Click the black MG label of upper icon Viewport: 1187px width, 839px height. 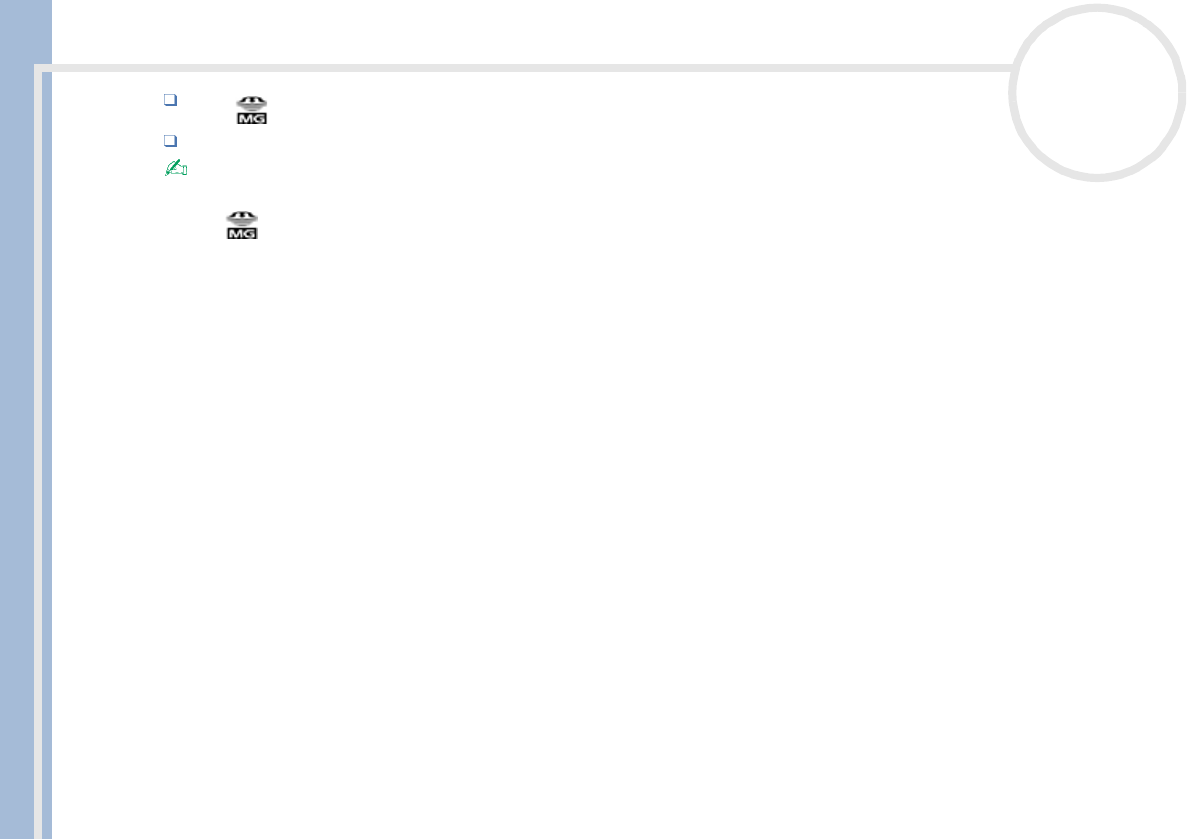point(252,118)
